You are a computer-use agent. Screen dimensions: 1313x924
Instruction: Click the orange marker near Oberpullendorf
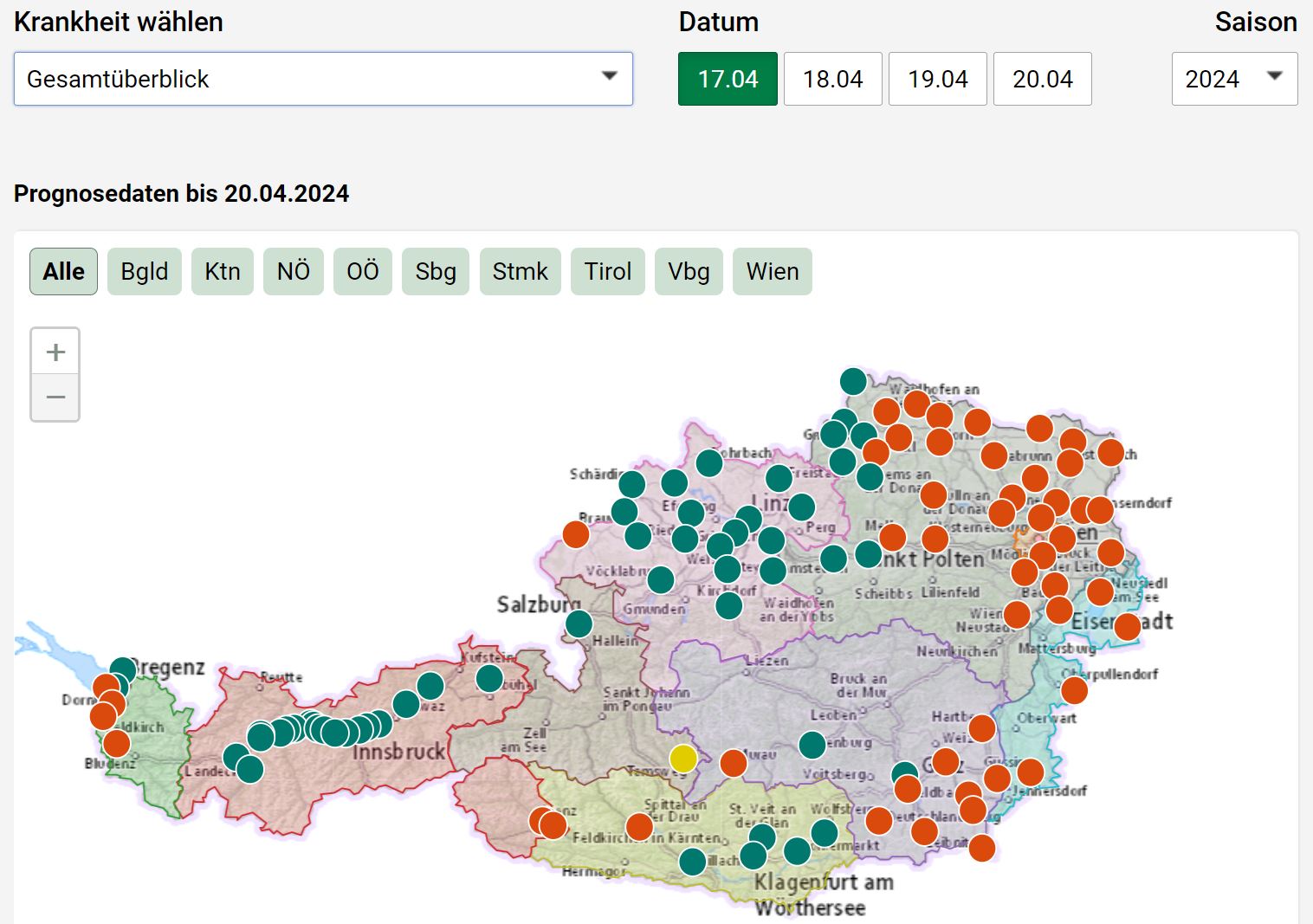pyautogui.click(x=1074, y=690)
